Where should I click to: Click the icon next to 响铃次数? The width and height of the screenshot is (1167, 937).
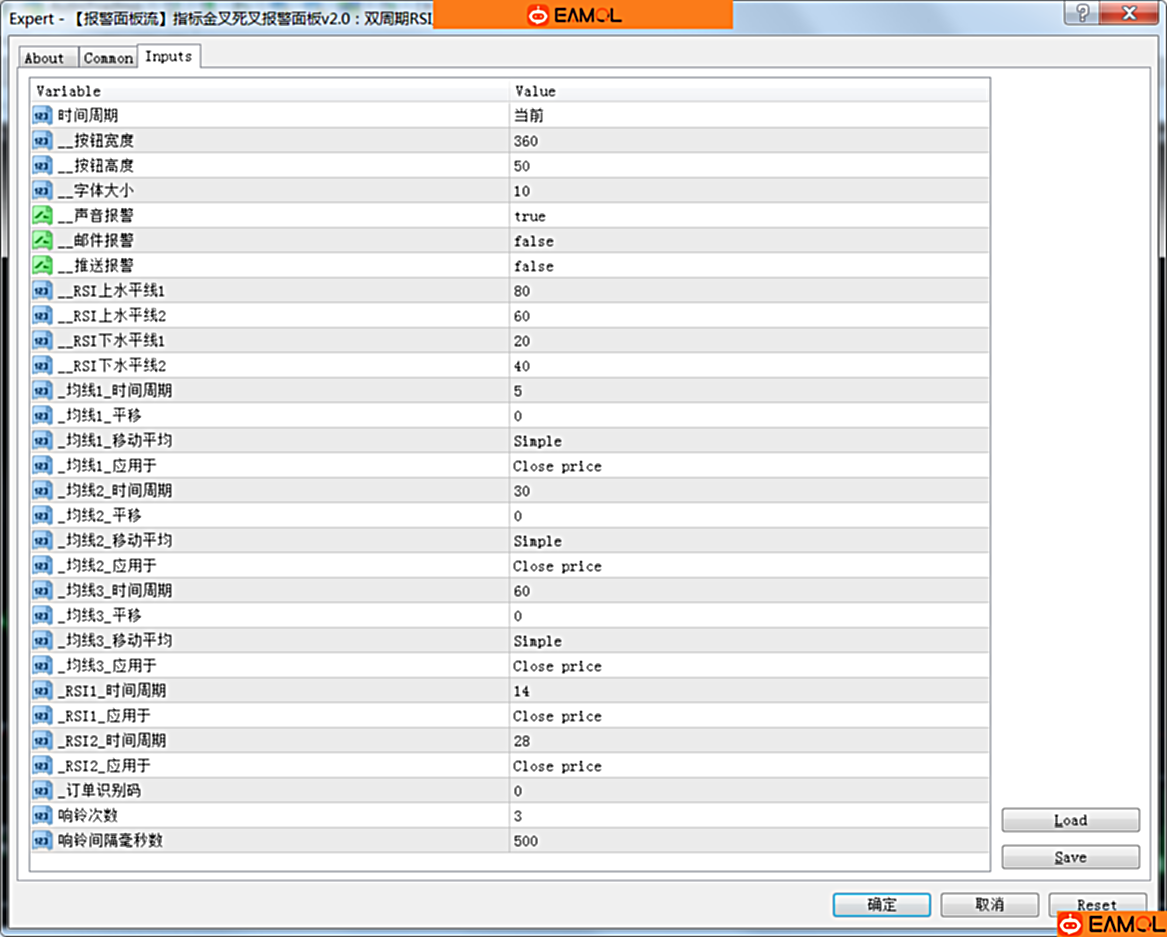pyautogui.click(x=42, y=816)
